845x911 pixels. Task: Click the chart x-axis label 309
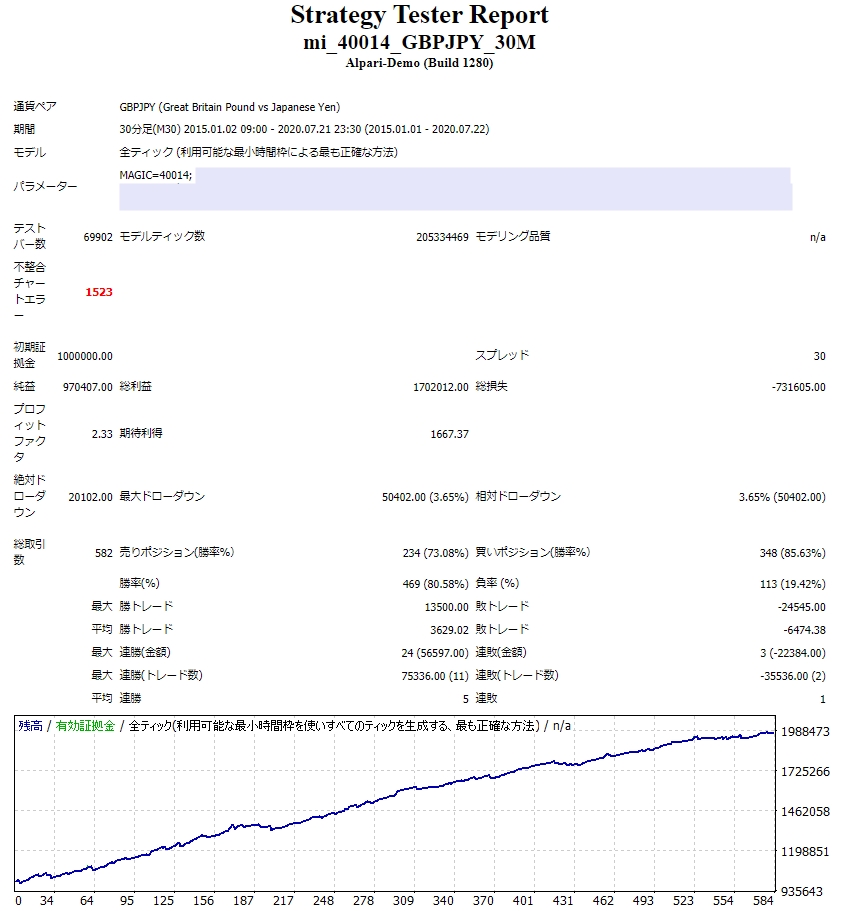(x=403, y=901)
